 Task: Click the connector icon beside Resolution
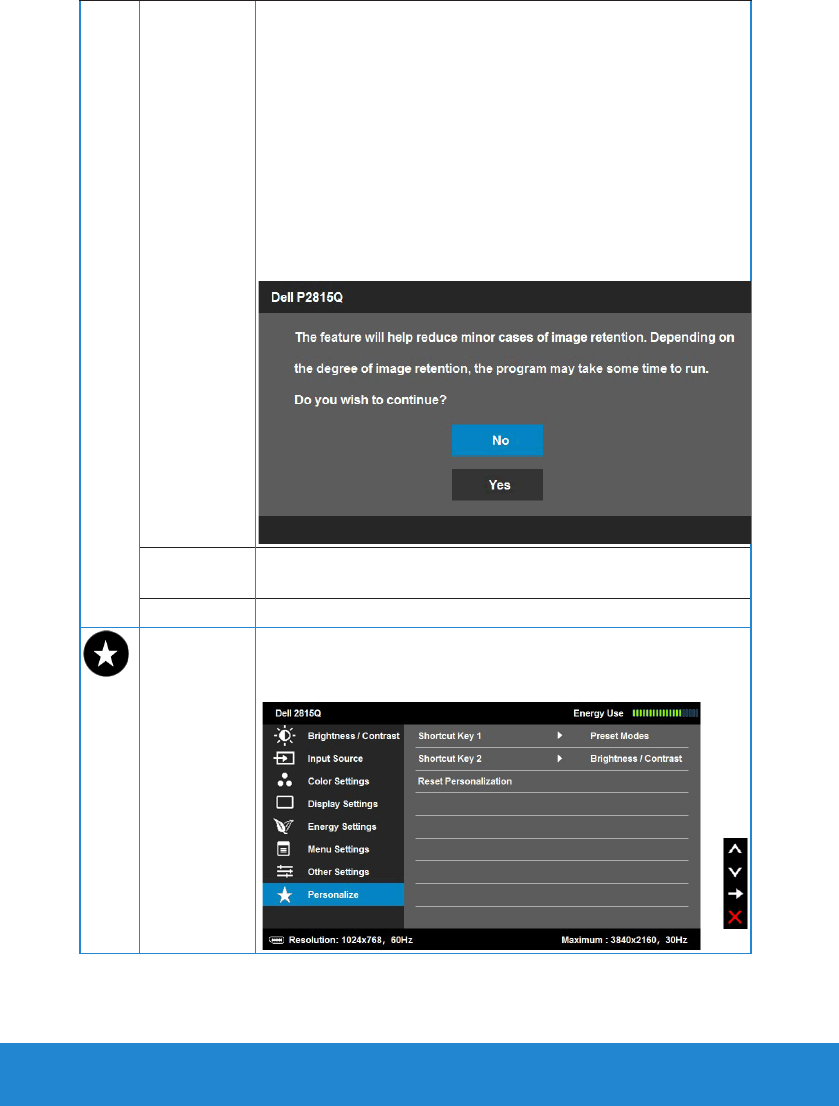tap(277, 940)
